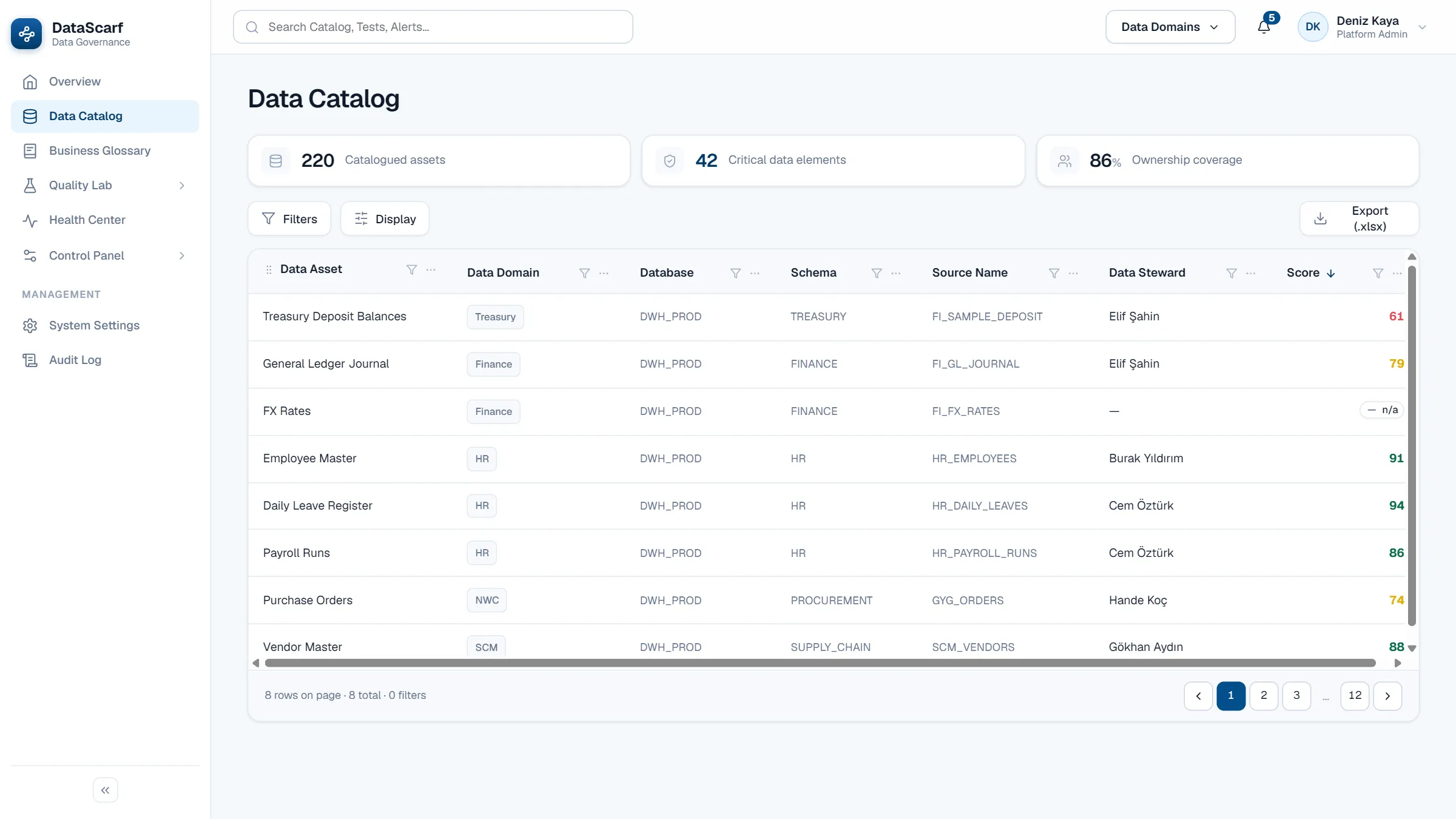Click the notifications bell icon
The image size is (1456, 819).
pos(1264,27)
